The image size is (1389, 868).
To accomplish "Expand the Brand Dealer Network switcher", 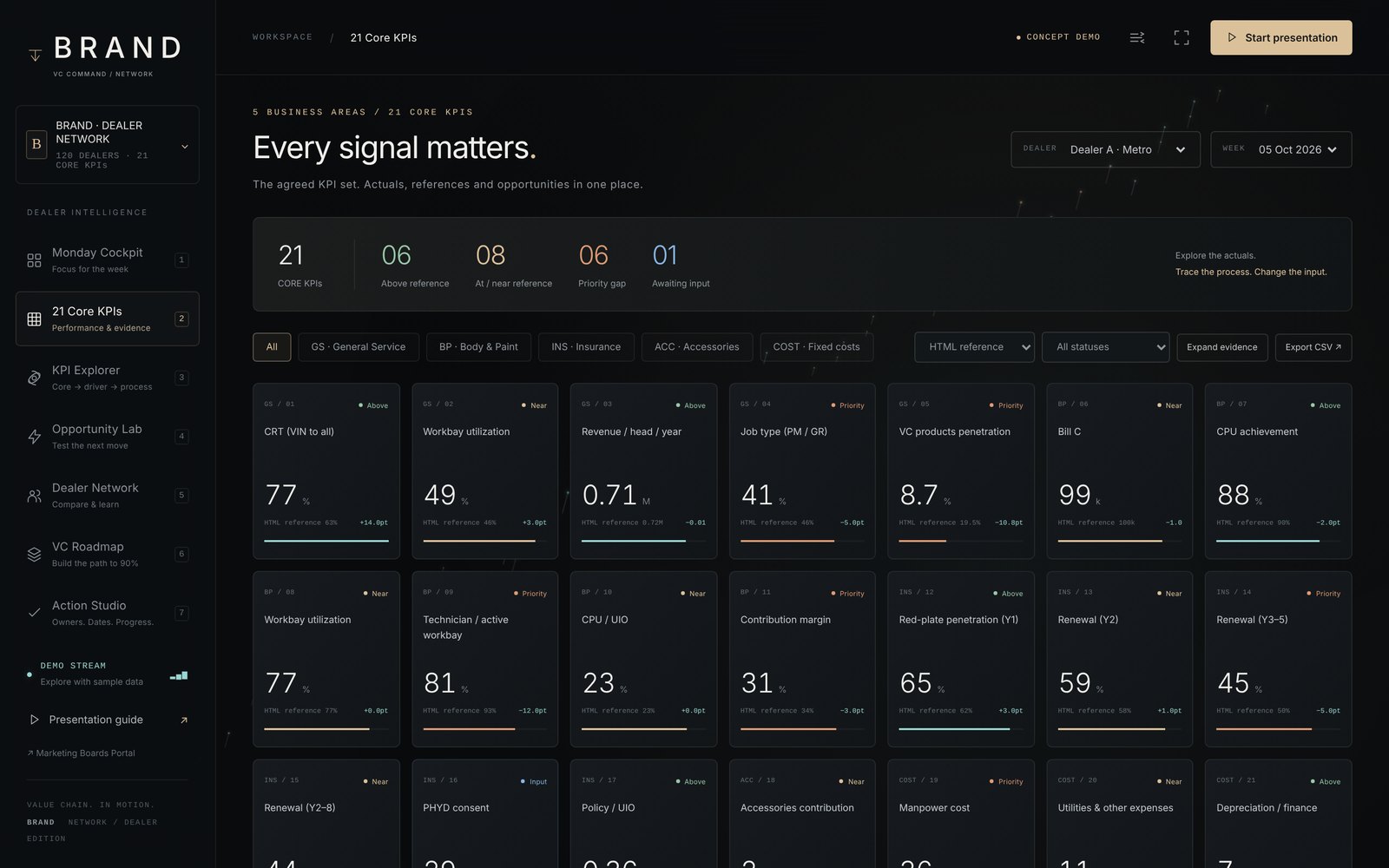I will coord(108,145).
